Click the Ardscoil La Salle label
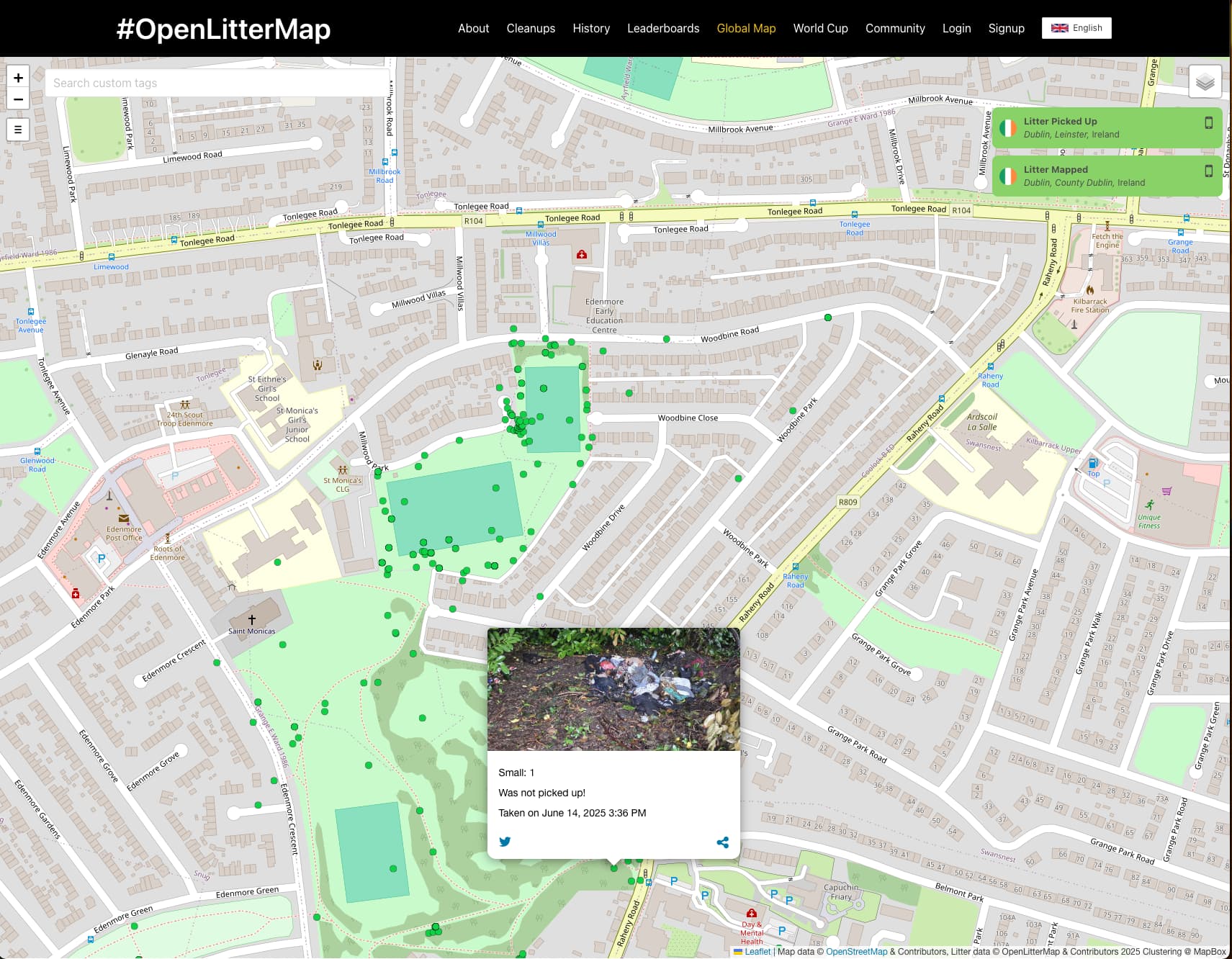The image size is (1232, 959). [x=981, y=422]
